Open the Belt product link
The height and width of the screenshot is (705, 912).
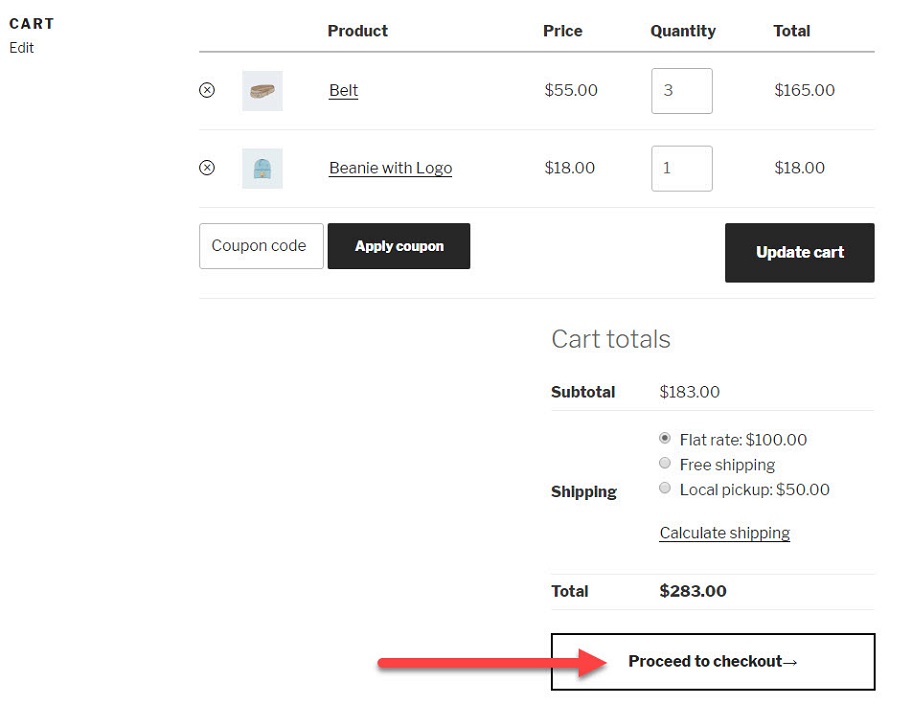pos(343,91)
